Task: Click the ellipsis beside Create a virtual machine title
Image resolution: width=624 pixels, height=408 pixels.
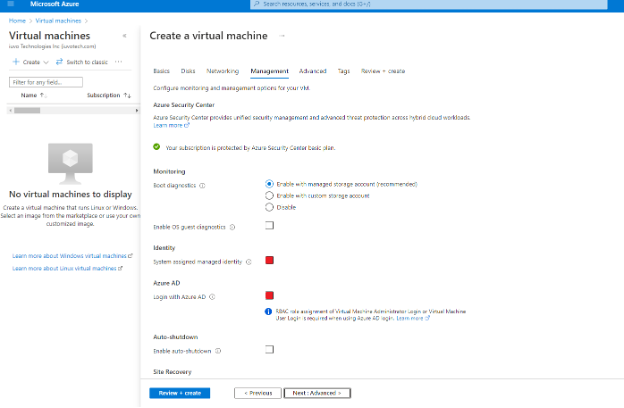Action: [x=282, y=36]
